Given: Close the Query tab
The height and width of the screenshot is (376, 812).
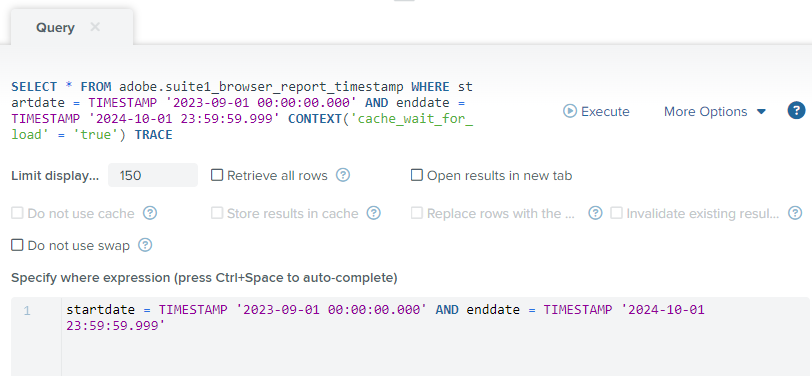Looking at the screenshot, I should coord(95,27).
